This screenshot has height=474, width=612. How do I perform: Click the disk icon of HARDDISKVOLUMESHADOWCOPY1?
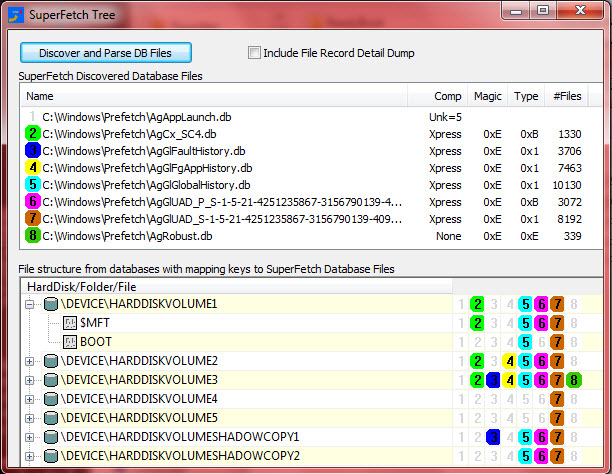pos(51,437)
